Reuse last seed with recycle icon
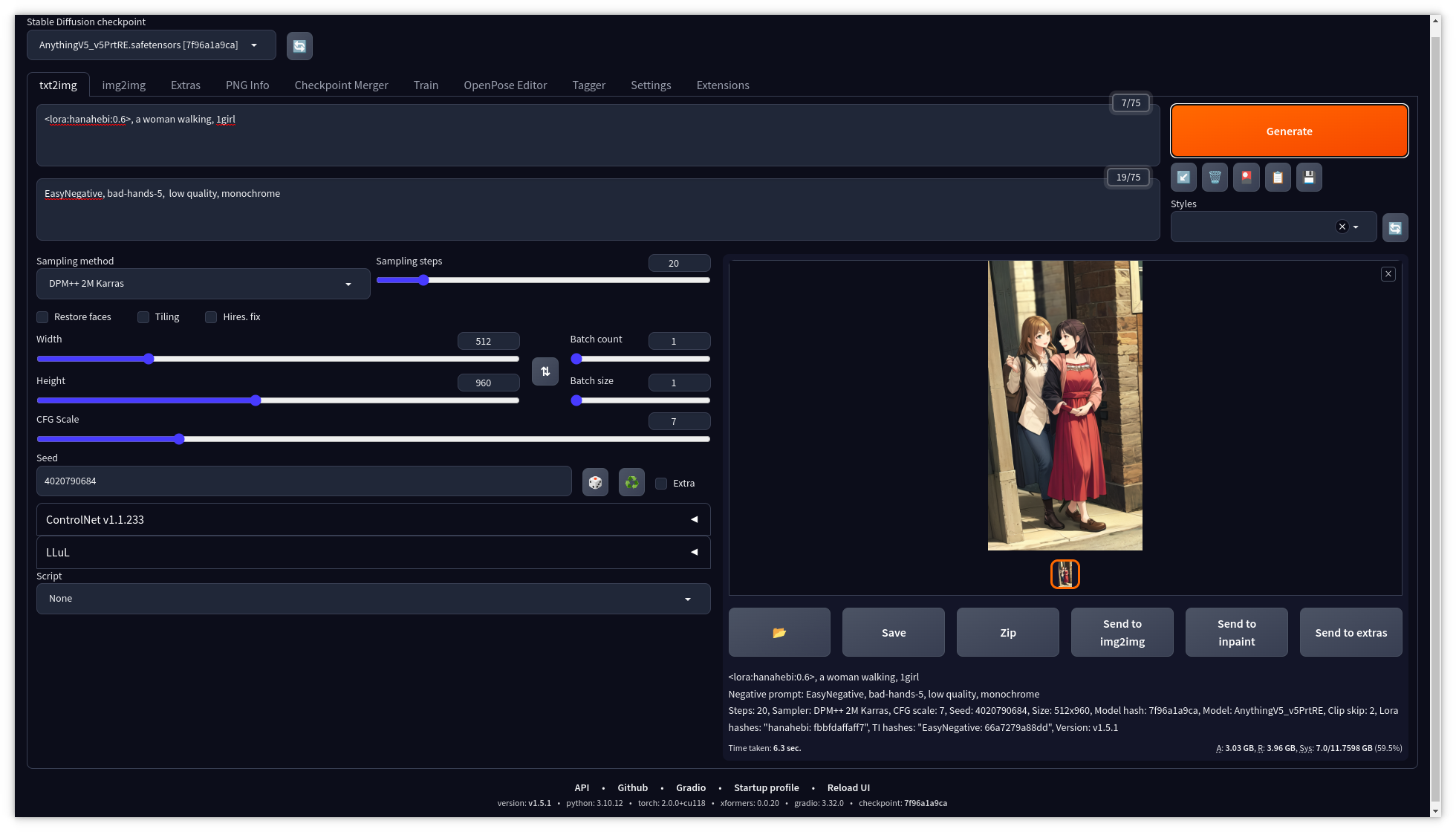 631,483
